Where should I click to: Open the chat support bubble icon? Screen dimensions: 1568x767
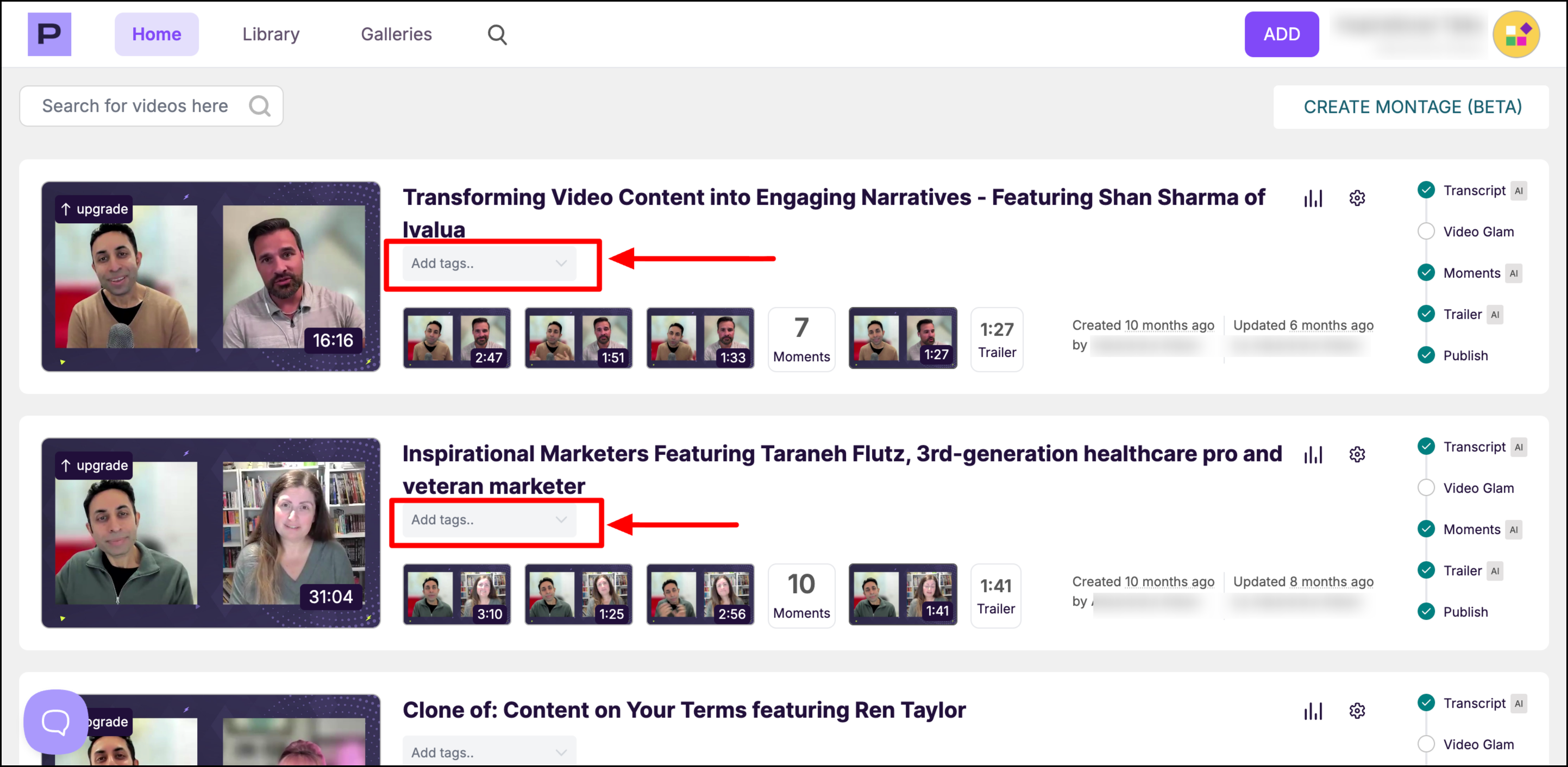point(55,722)
